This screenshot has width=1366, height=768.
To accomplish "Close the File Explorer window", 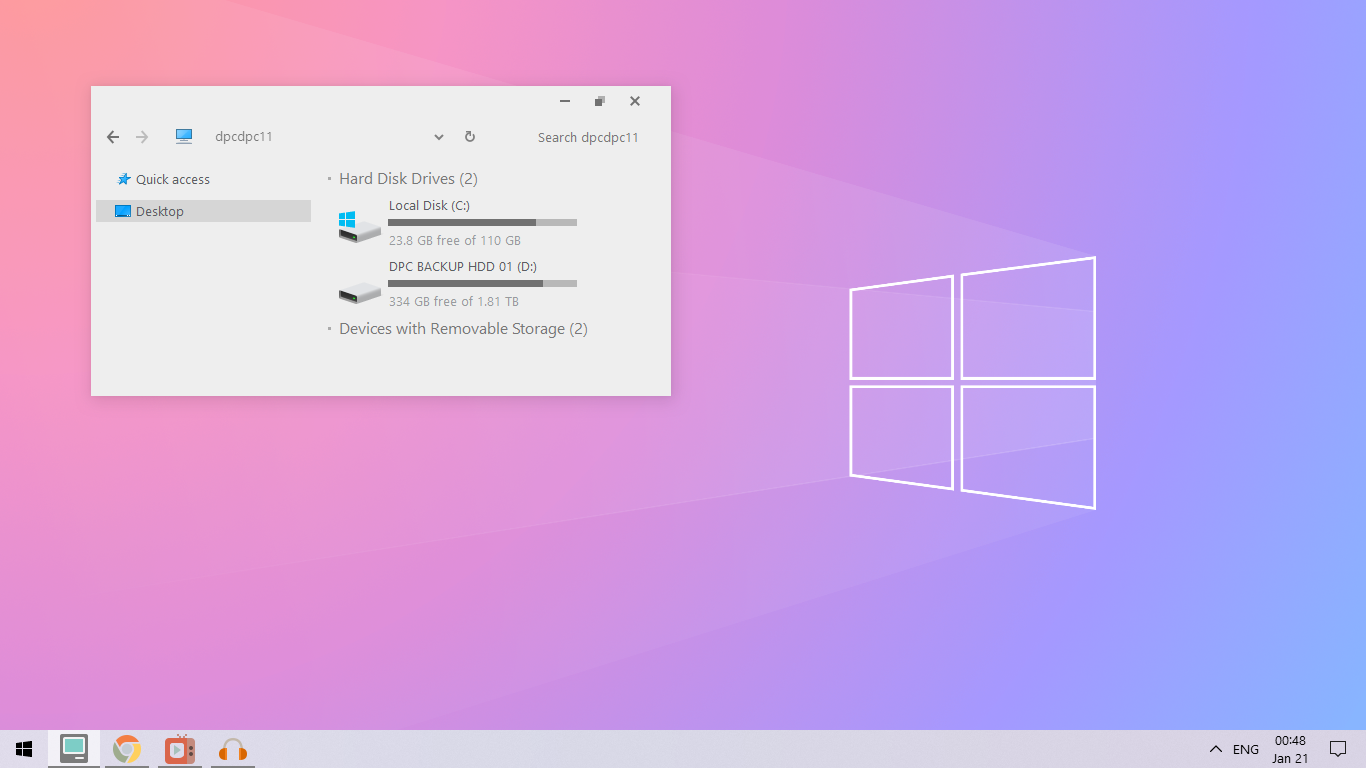I will 635,101.
